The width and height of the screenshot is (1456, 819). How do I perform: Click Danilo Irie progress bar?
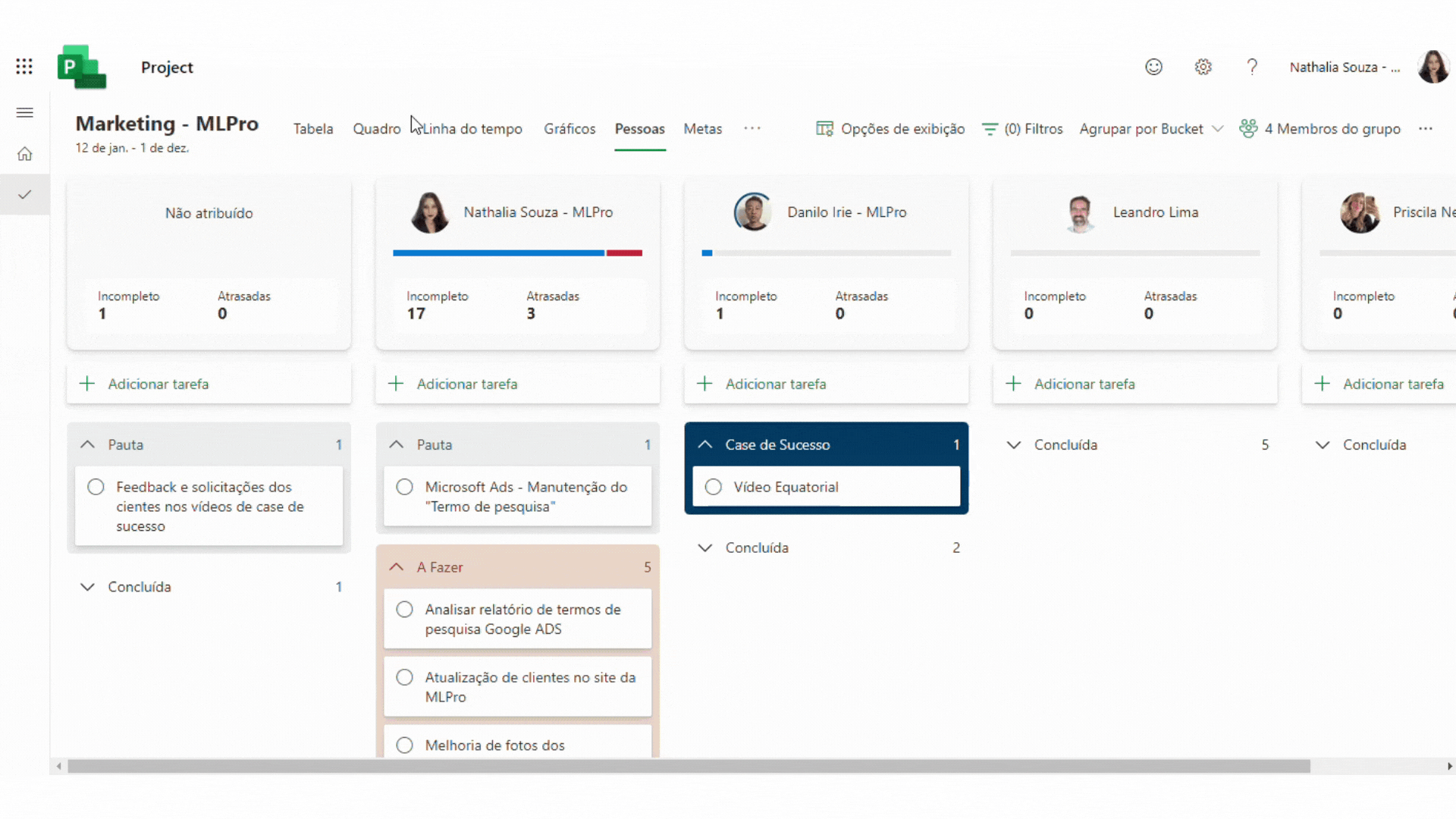pos(827,253)
